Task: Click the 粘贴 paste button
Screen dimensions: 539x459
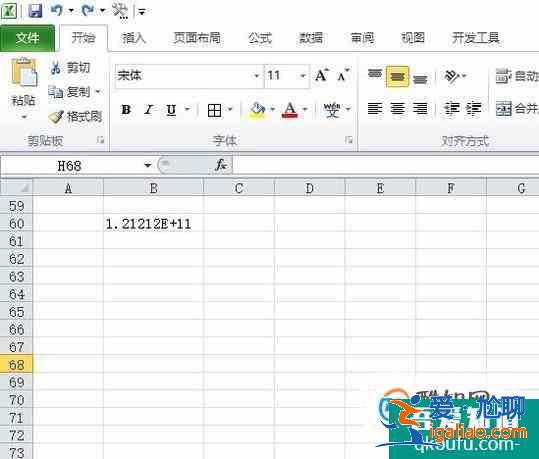Action: 24,89
